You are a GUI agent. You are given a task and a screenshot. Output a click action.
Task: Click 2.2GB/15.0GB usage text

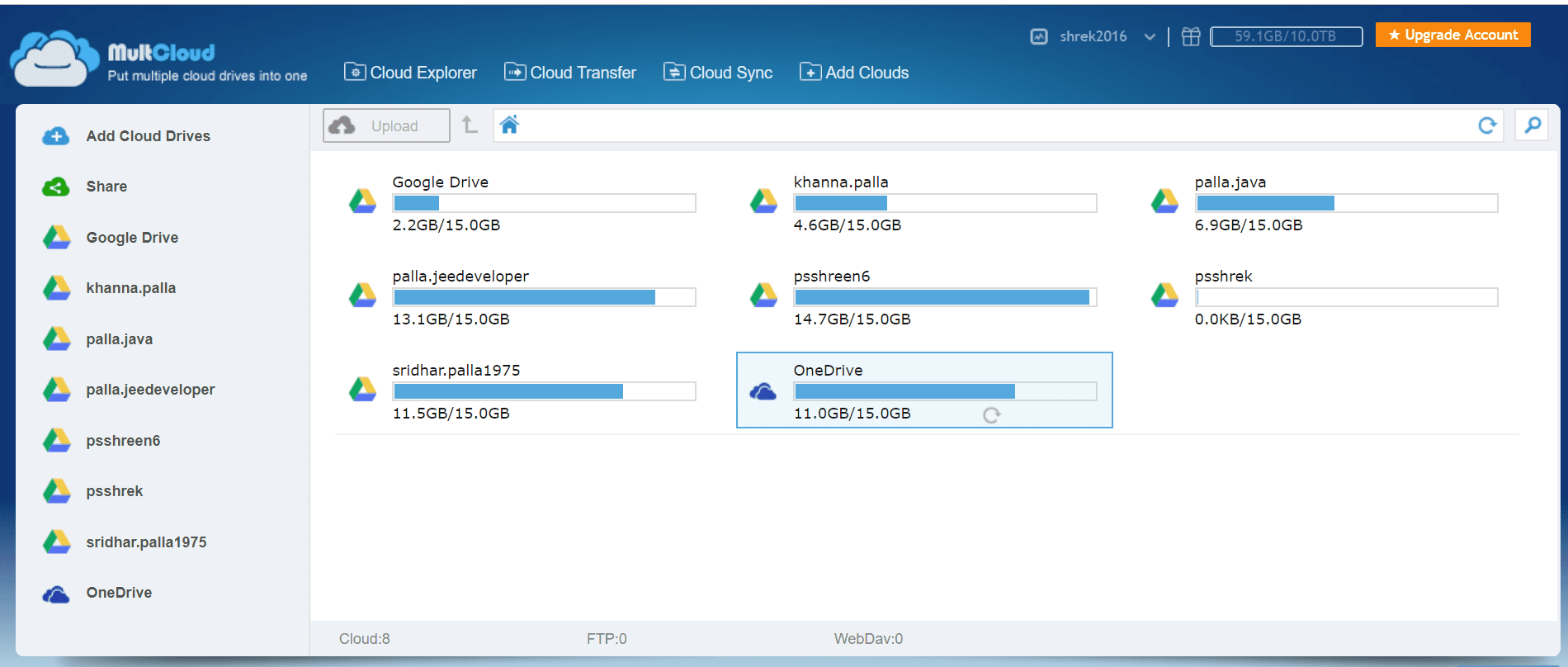tap(446, 225)
